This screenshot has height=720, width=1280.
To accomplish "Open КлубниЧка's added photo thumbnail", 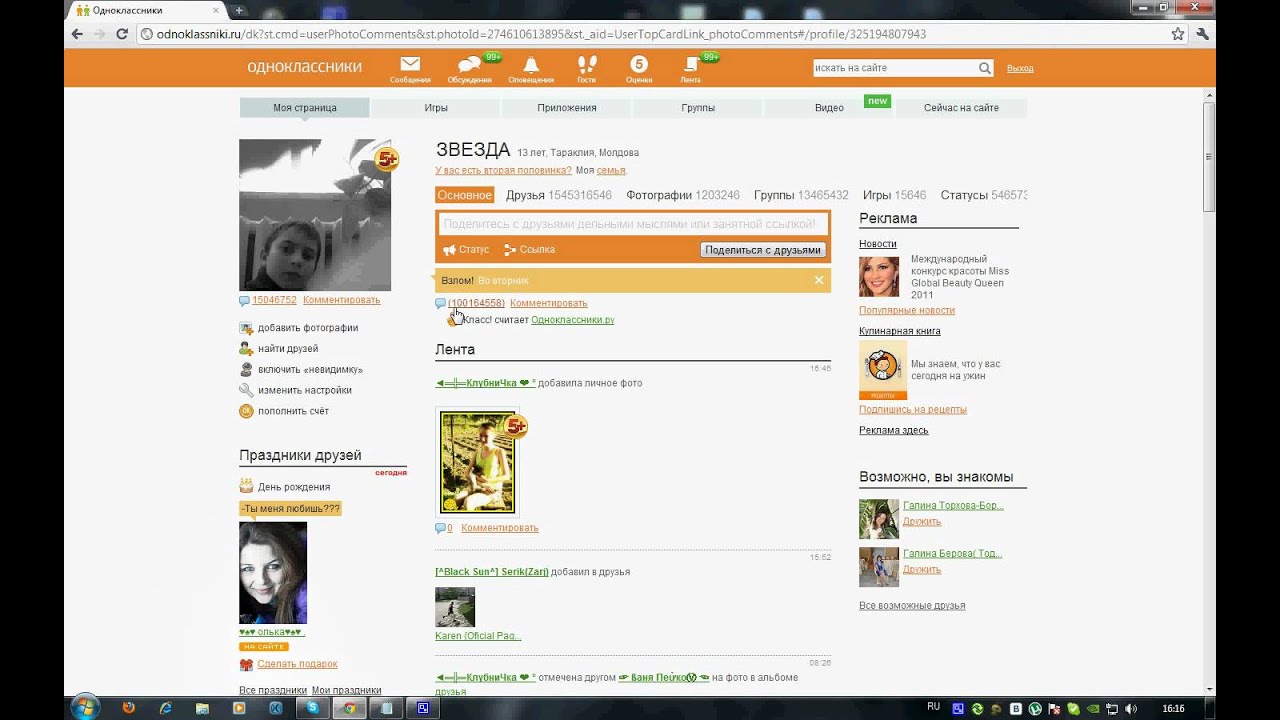I will 478,462.
